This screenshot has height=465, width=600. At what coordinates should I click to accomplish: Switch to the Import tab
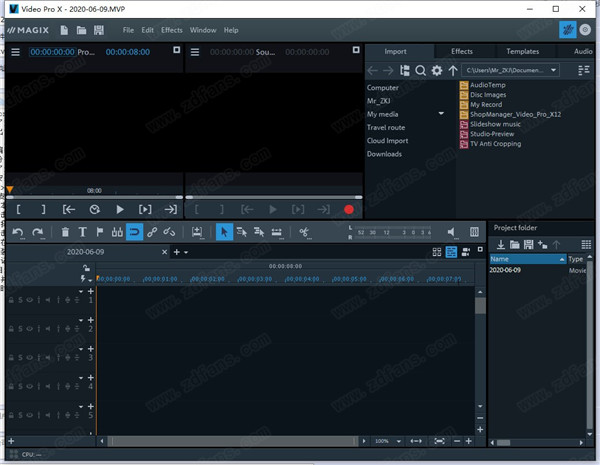point(396,51)
